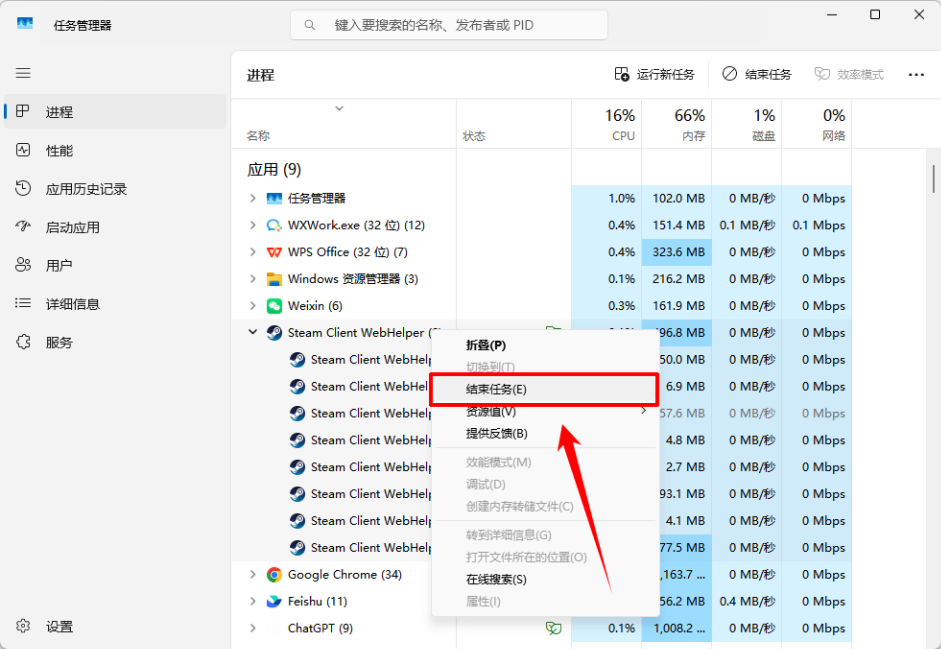
Task: Sort by 磁盘 column header
Action: tap(747, 124)
